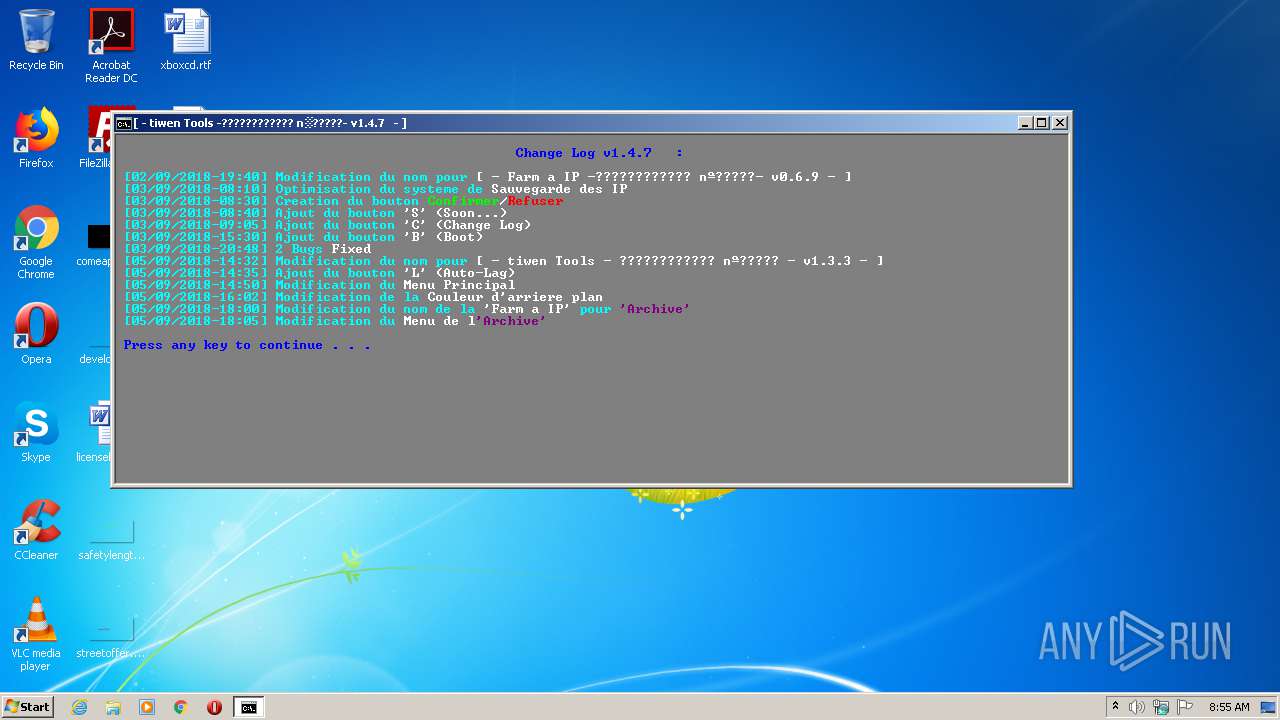1280x720 pixels.
Task: Click the red 'Refuser' text
Action: 535,201
